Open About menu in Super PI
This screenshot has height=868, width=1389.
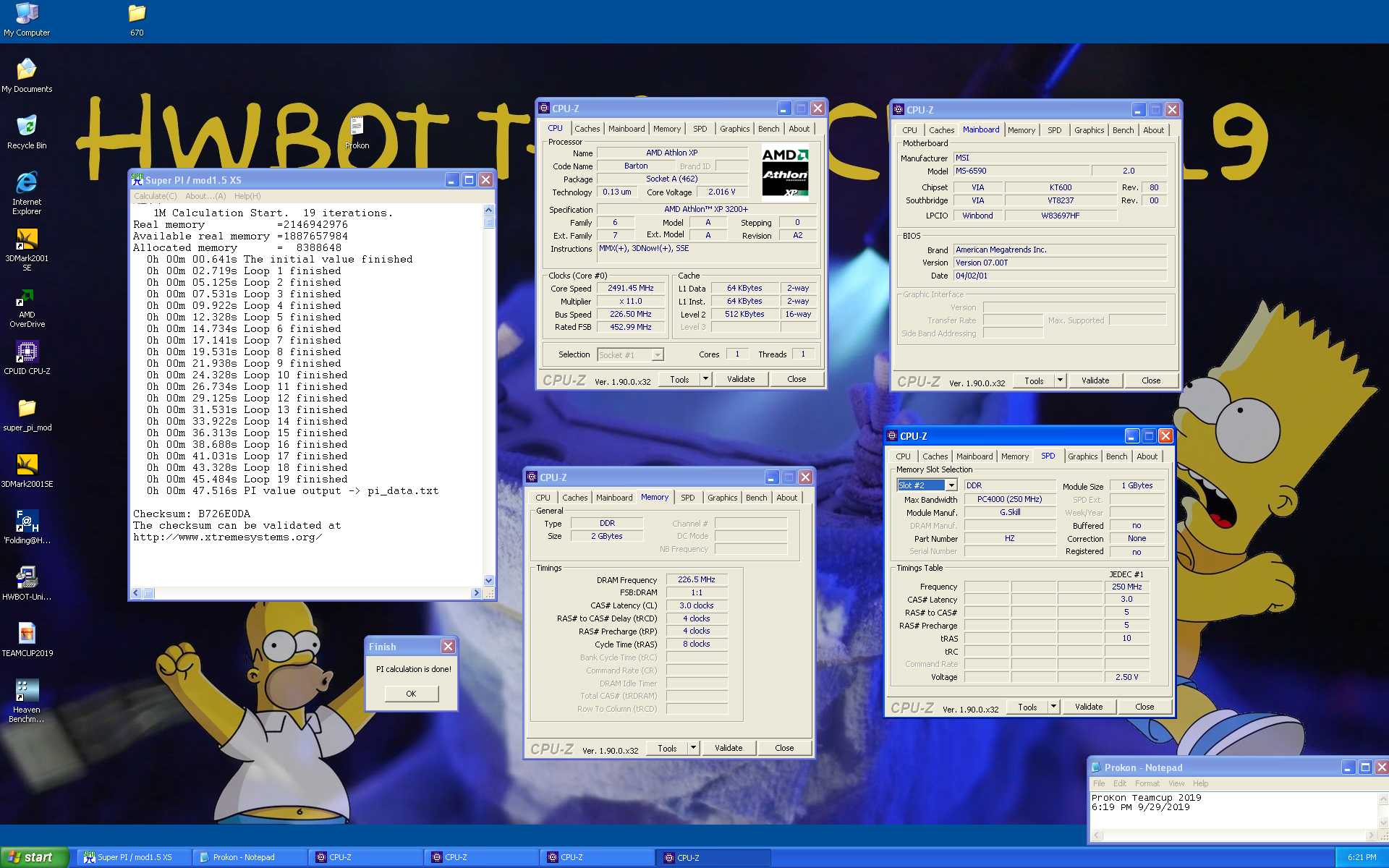(x=205, y=196)
